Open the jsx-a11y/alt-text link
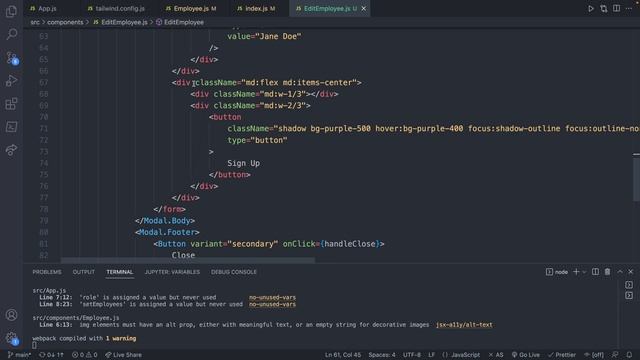Screen dimensions: 640x360 coord(464,324)
